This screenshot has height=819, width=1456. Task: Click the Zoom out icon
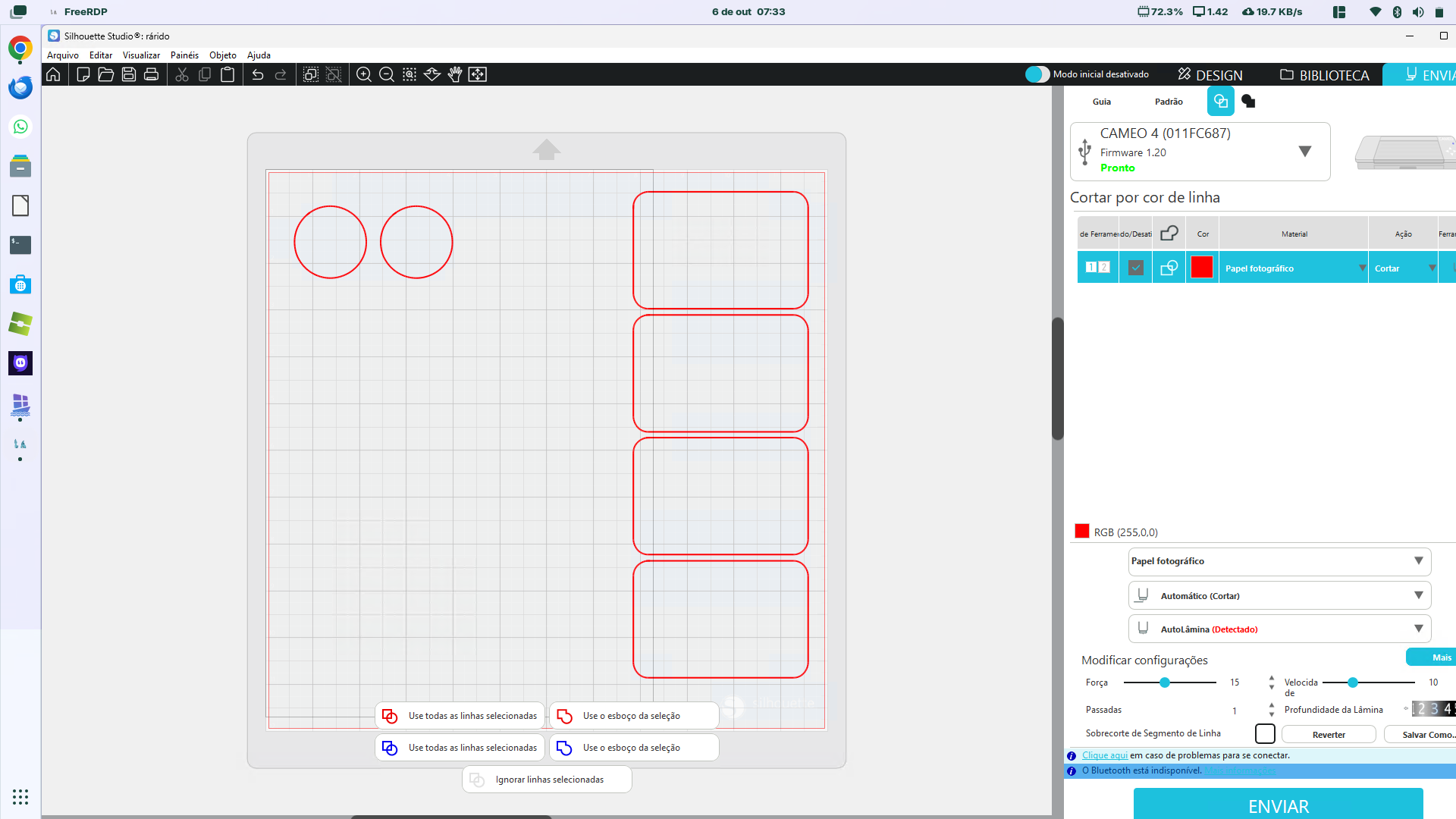coord(387,74)
